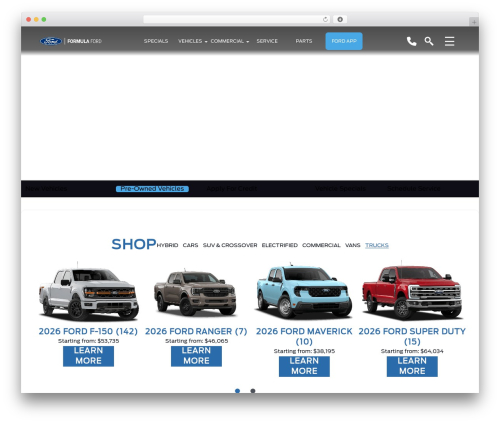Select the SUV & Crossover tab
This screenshot has height=423, width=500.
point(230,245)
